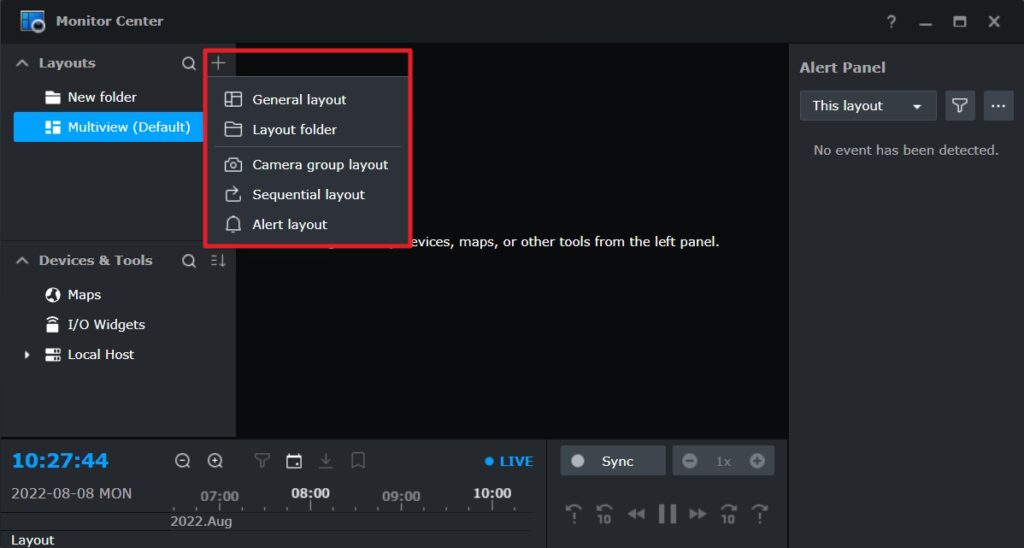Open the timeline calendar date picker
This screenshot has width=1024, height=548.
[x=294, y=461]
